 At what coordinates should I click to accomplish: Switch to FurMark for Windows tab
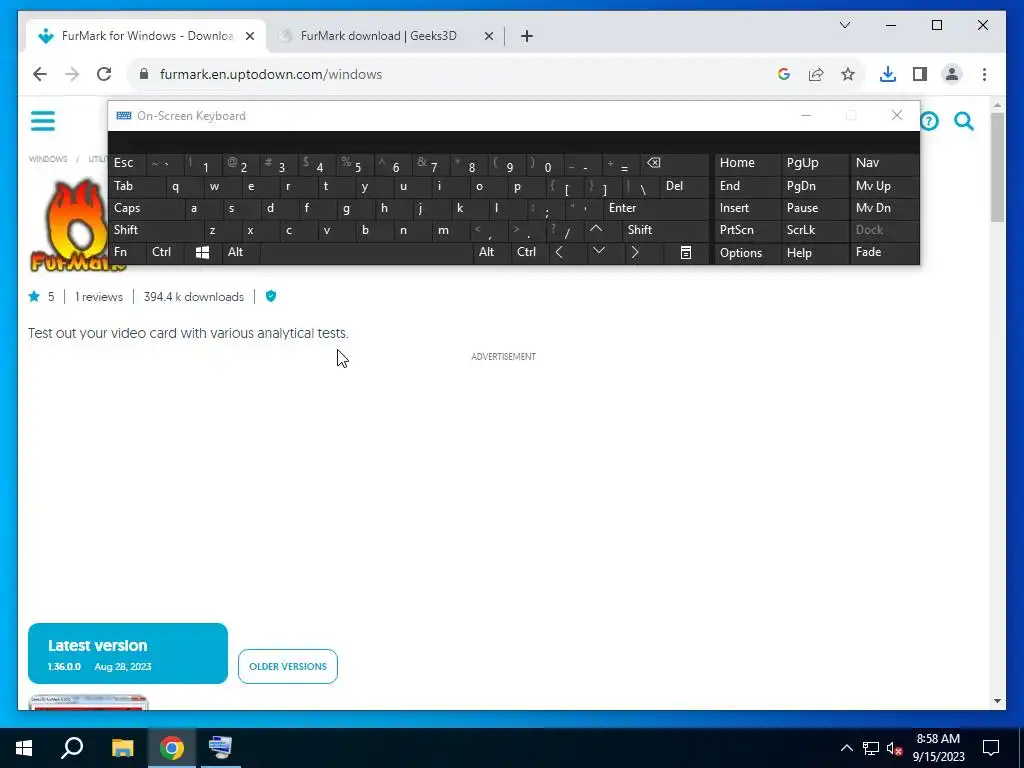point(146,36)
